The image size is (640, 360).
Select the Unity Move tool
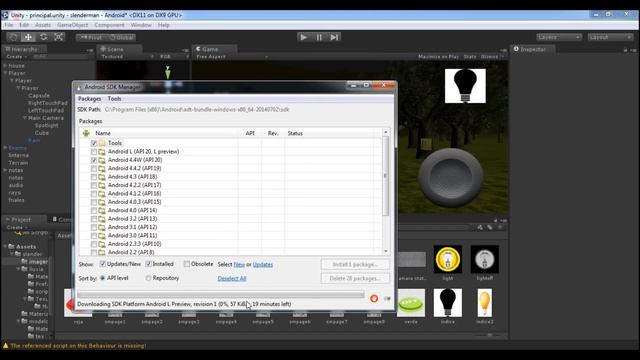28,37
